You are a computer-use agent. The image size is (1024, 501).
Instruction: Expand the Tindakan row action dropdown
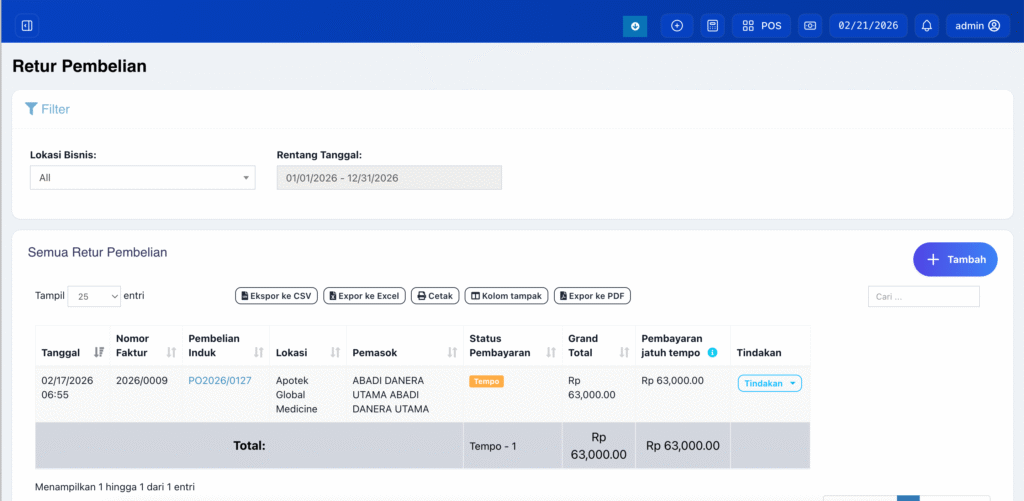[x=769, y=383]
